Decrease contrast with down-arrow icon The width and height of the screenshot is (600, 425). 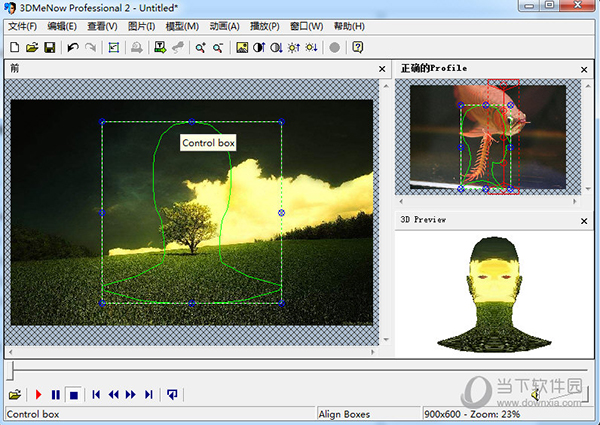(x=276, y=47)
